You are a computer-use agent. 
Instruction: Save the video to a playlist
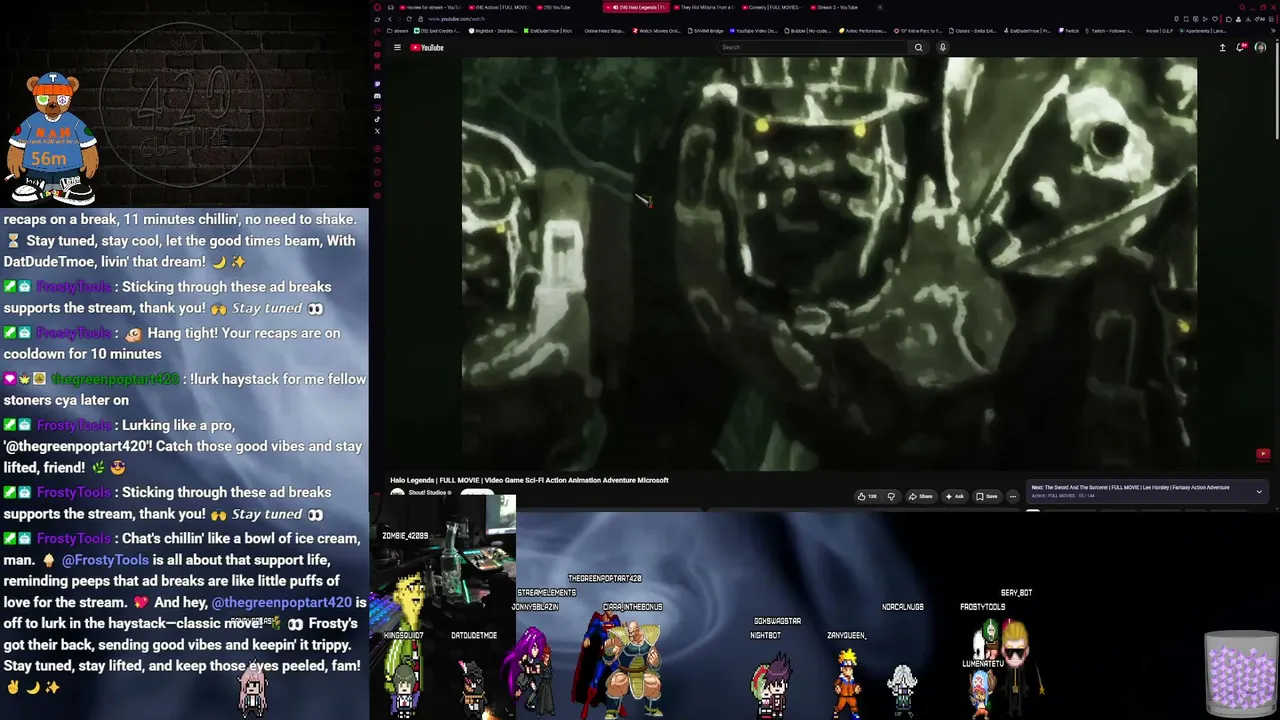coord(987,496)
